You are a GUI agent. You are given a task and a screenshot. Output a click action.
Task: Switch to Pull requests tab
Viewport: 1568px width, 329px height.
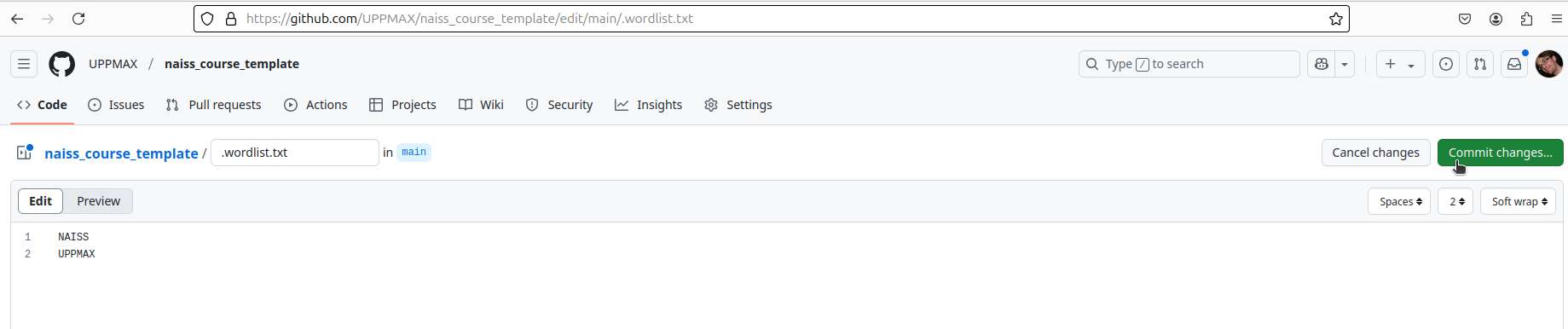pyautogui.click(x=214, y=105)
